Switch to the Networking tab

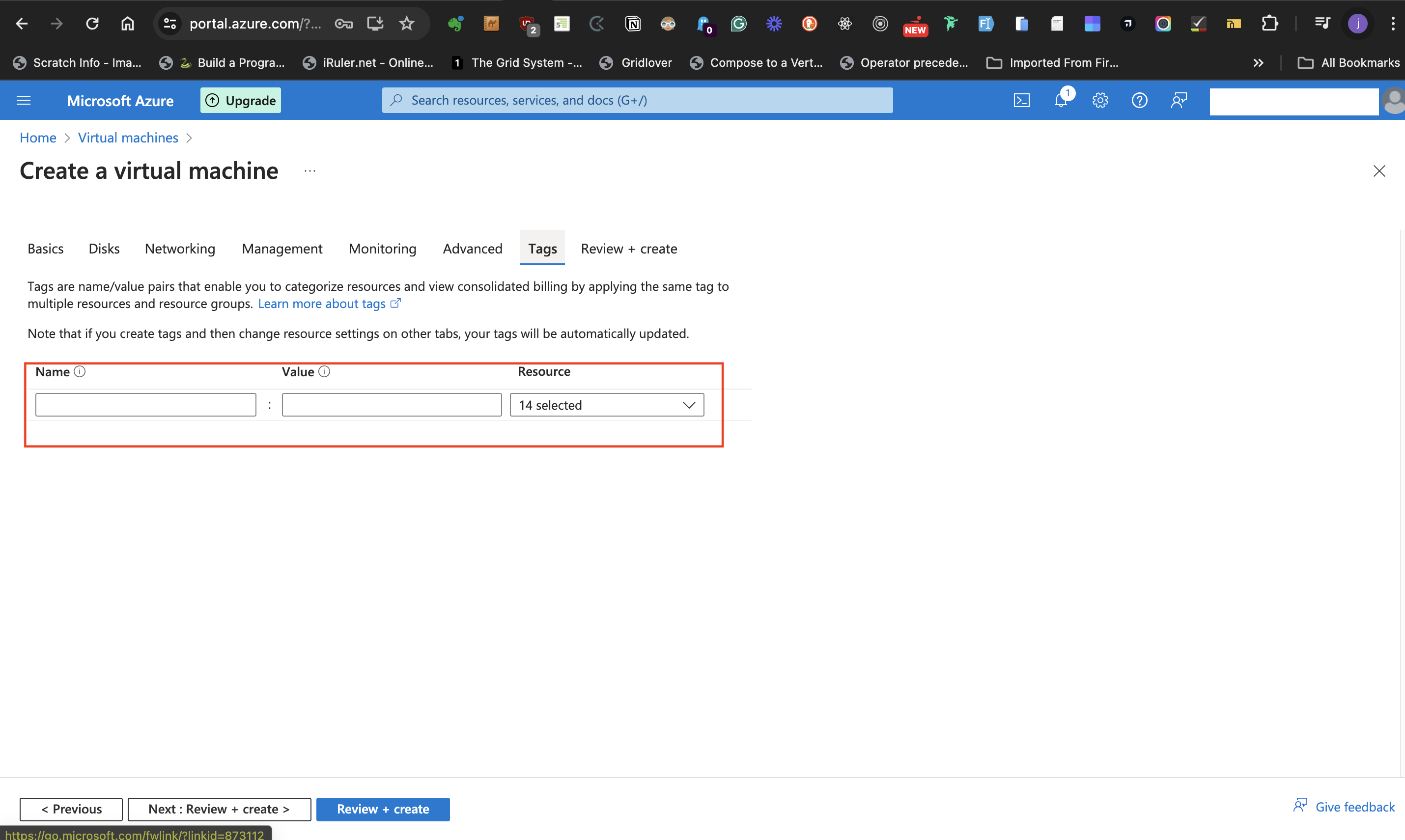[x=180, y=249]
